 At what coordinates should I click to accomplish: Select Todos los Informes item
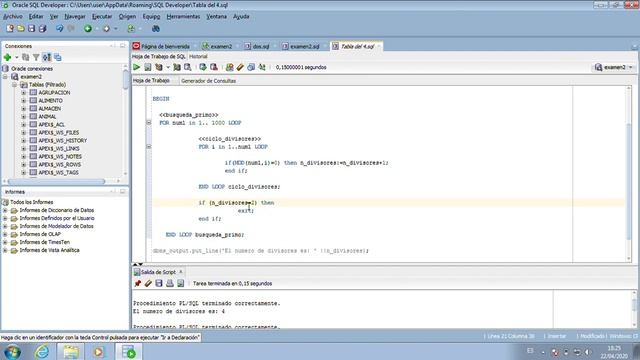coord(31,202)
